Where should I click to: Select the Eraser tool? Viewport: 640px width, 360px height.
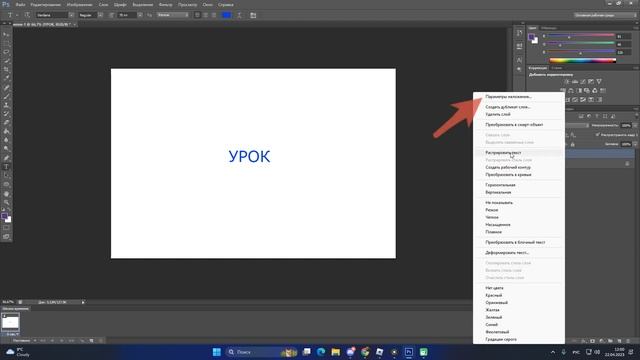[6, 122]
